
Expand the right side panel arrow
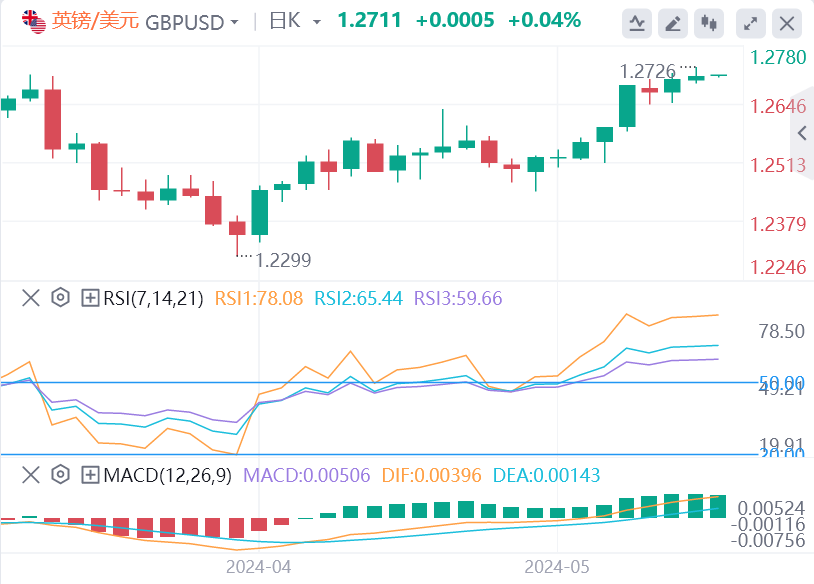point(802,133)
